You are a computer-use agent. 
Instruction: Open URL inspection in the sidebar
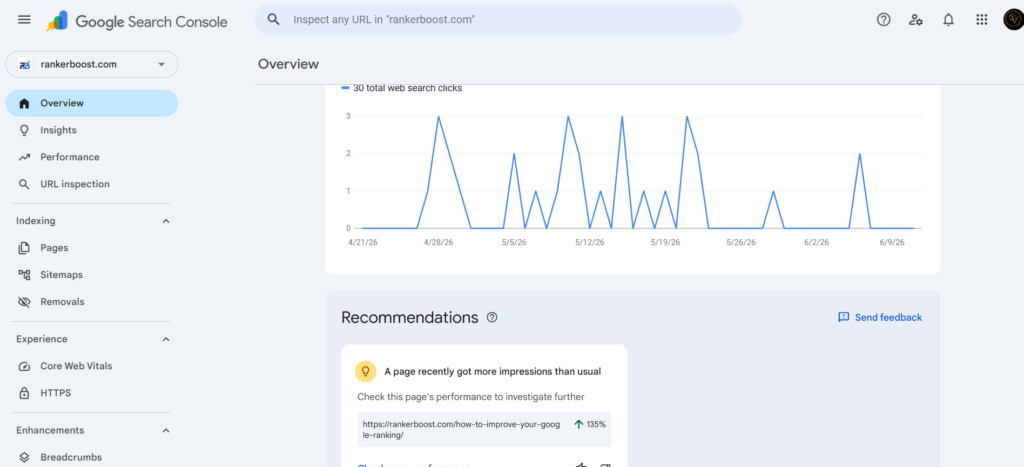coord(91,184)
